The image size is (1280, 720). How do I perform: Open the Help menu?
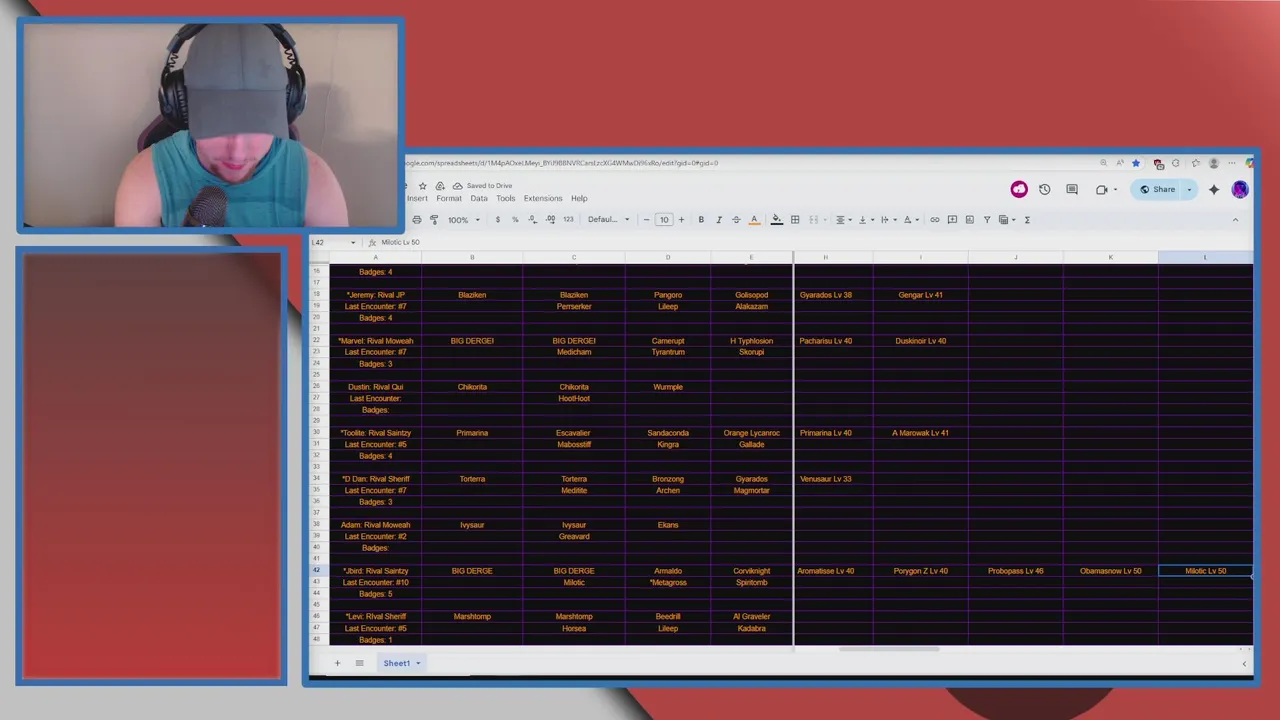click(x=579, y=198)
